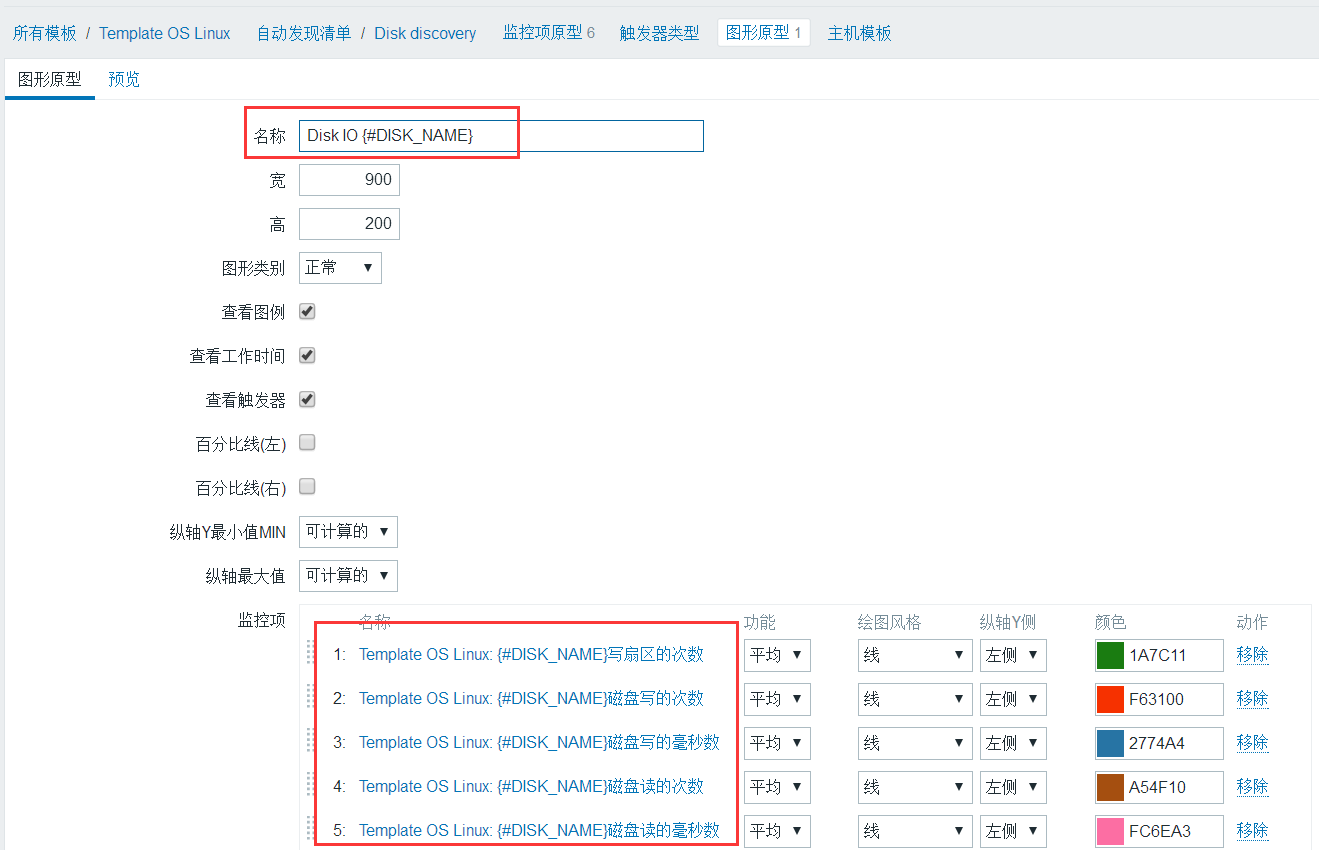Screen dimensions: 1319x850
Task: Open 纵轴Y侧 dropdown for 写扇区的次数 row
Action: 1013,655
